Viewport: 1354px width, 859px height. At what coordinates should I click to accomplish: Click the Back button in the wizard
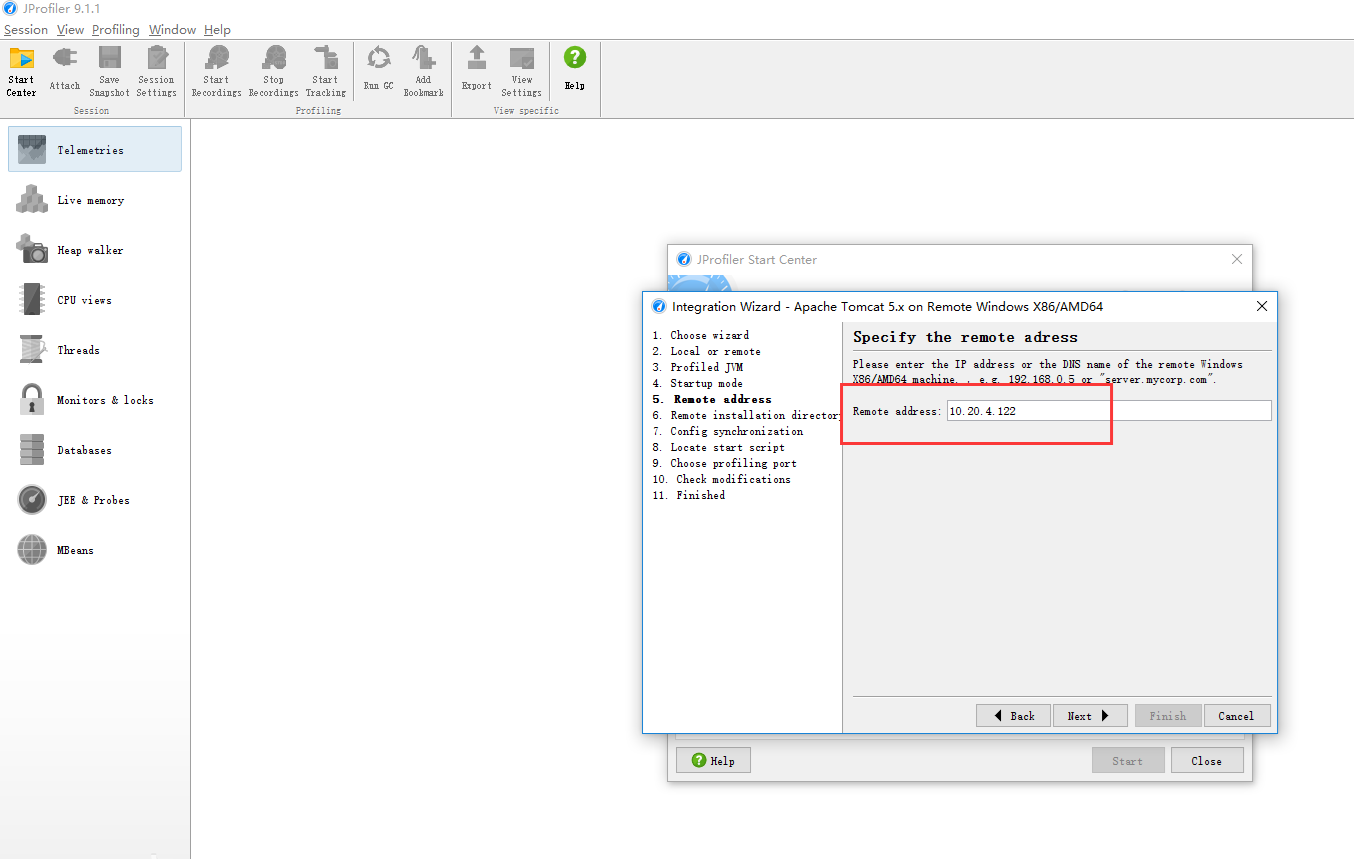(1013, 716)
